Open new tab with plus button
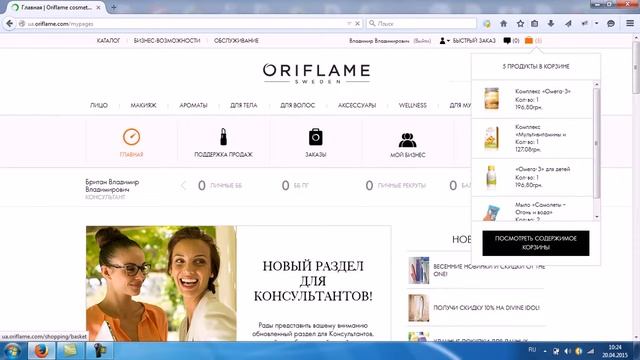 (x=113, y=7)
